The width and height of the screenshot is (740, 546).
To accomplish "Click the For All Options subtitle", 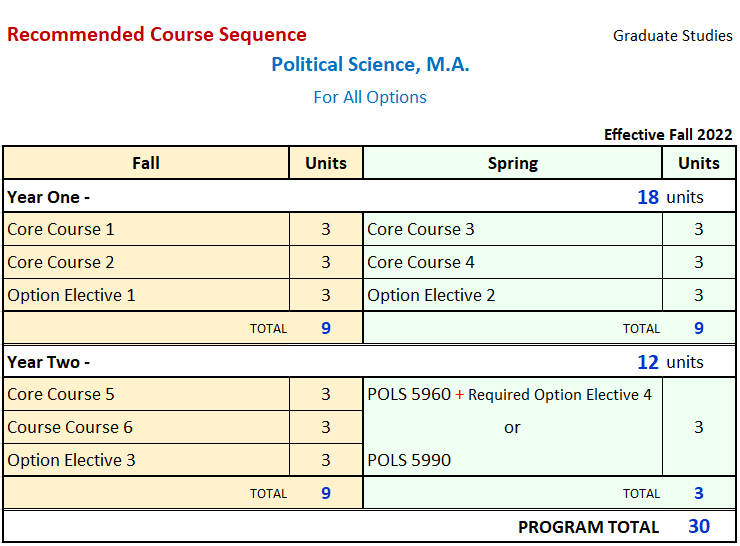I will [370, 97].
